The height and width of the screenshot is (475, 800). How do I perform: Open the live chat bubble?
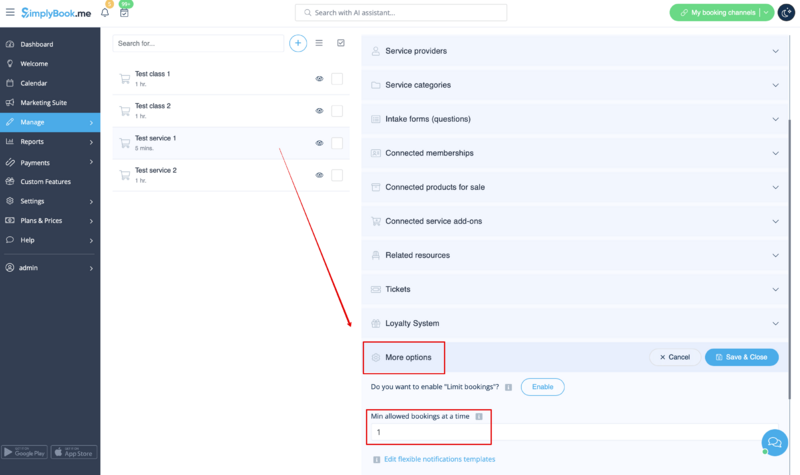774,442
